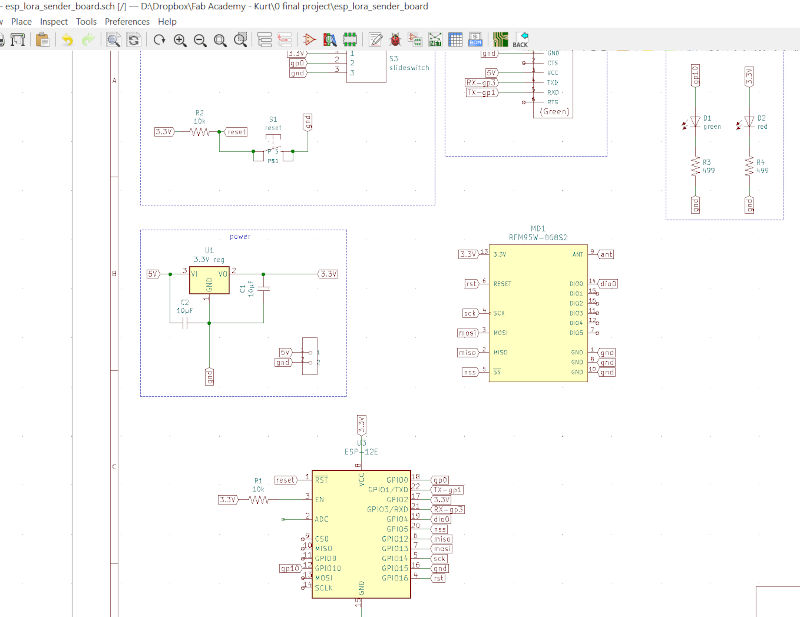The width and height of the screenshot is (800, 617).
Task: Zoom out of the schematic
Action: pos(200,40)
